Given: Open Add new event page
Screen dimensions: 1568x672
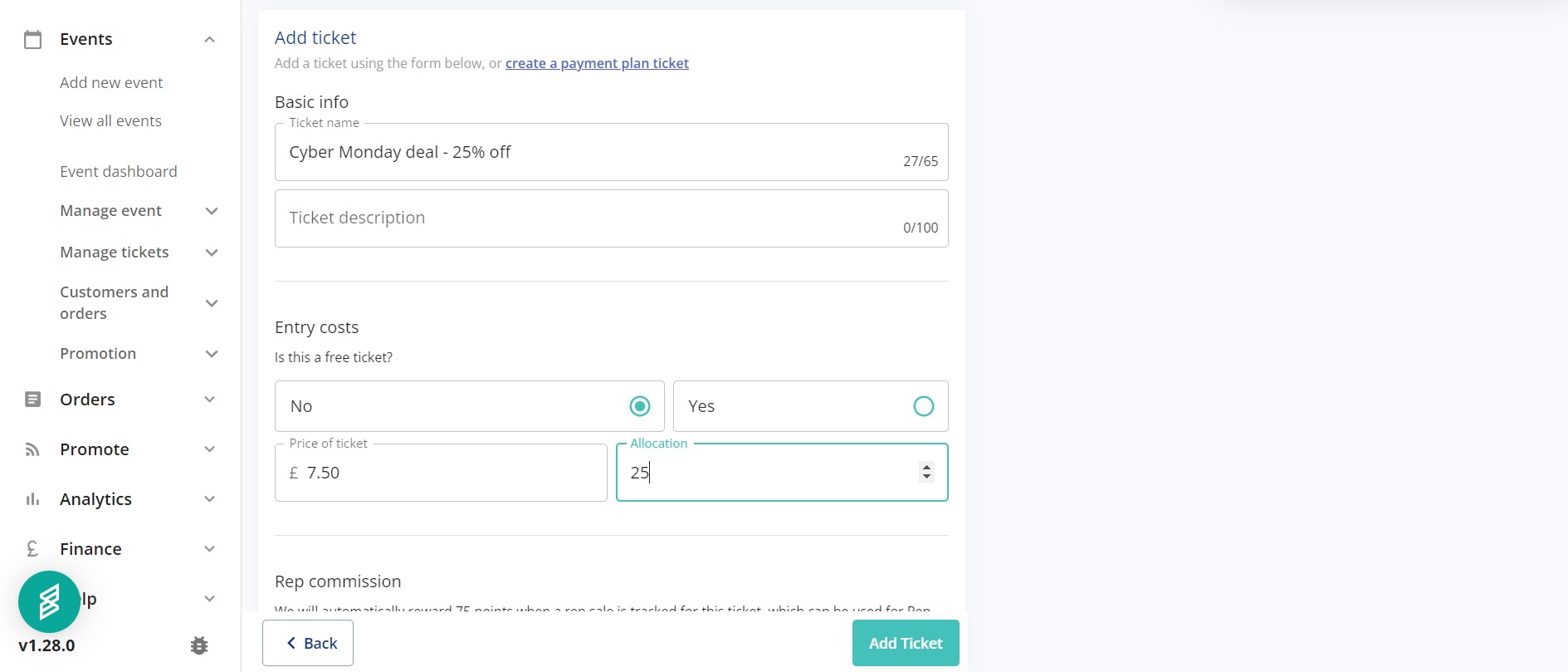Looking at the screenshot, I should (111, 83).
